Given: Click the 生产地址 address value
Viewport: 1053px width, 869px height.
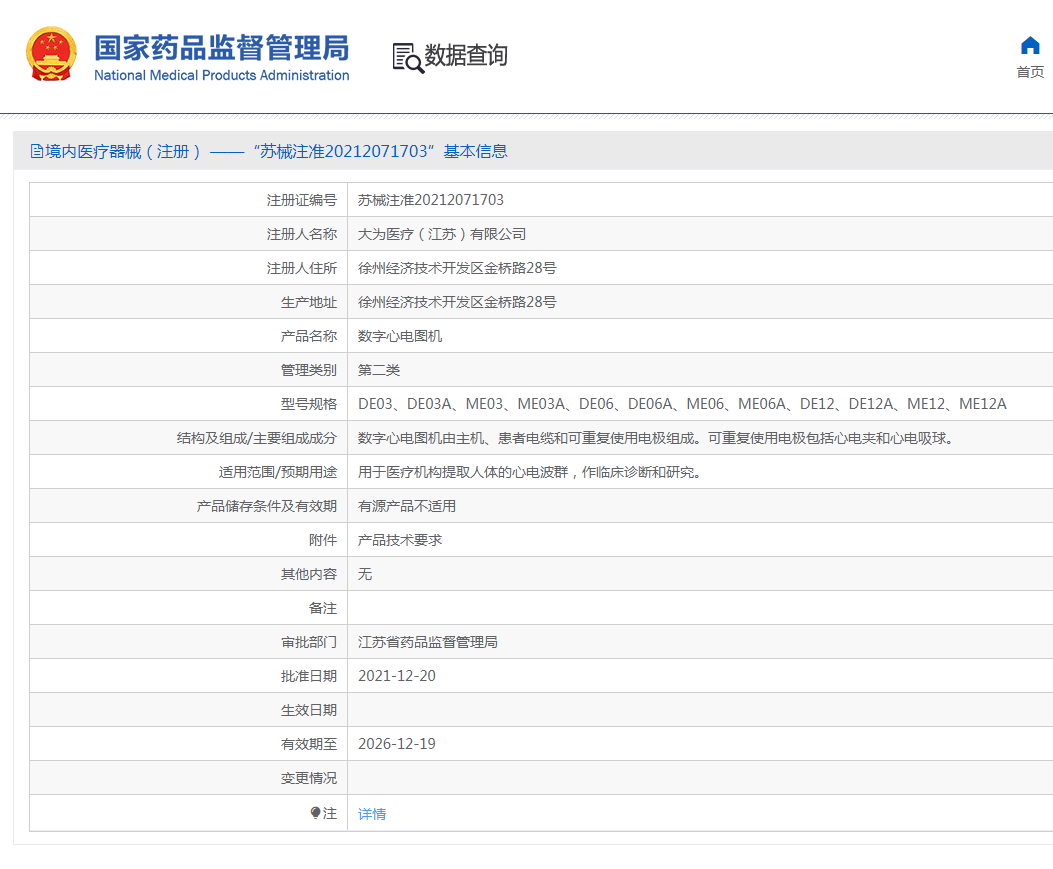Looking at the screenshot, I should (457, 302).
